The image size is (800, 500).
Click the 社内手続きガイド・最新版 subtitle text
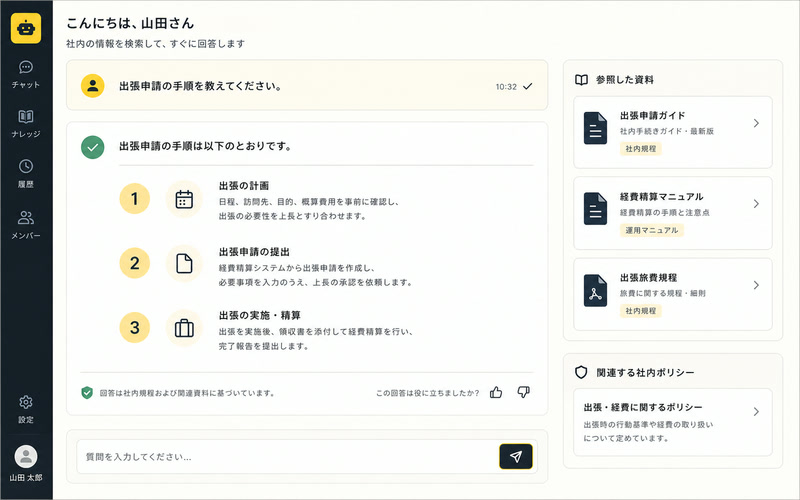[667, 131]
